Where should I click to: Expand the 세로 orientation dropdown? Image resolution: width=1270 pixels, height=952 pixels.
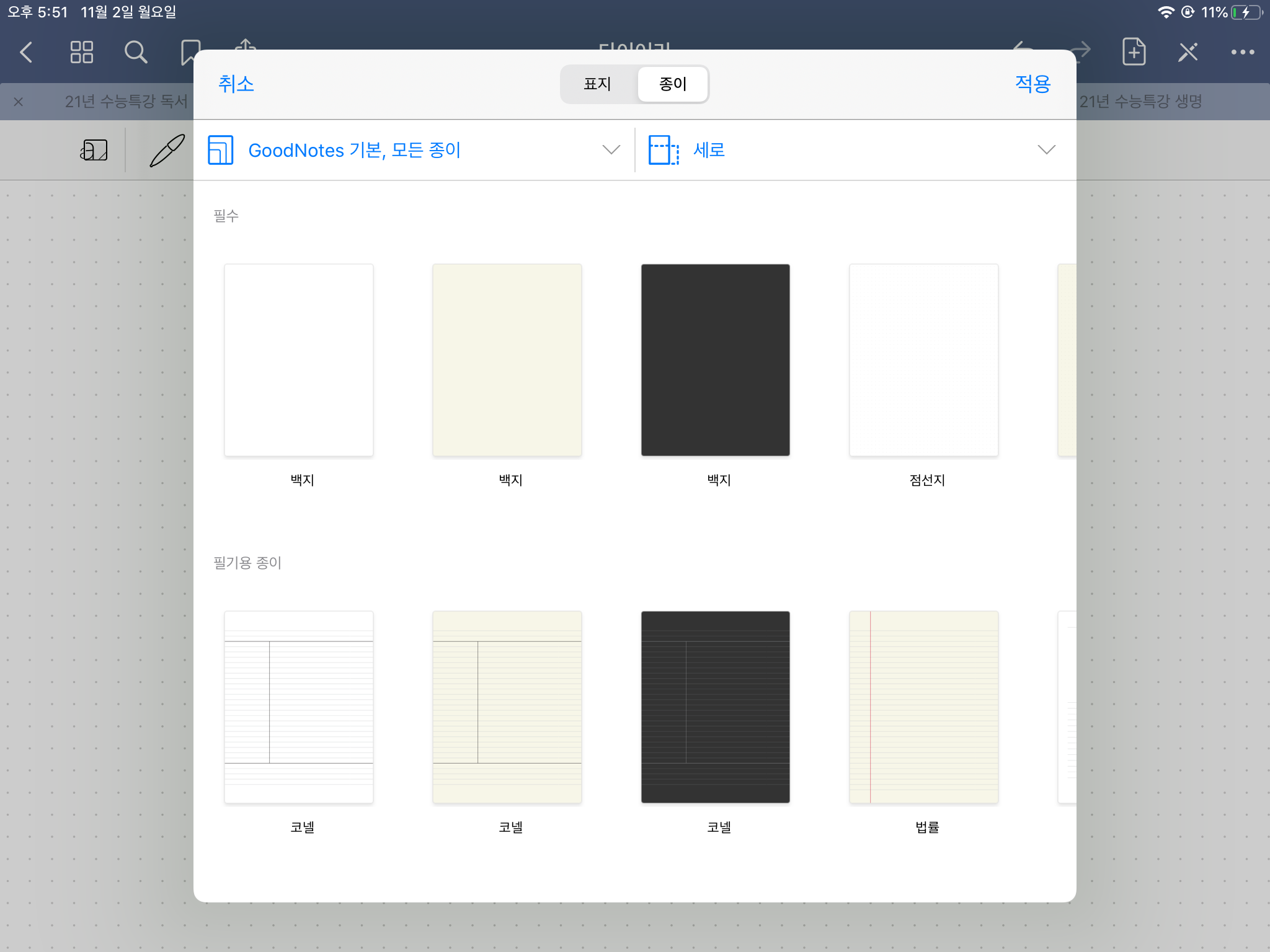[709, 150]
